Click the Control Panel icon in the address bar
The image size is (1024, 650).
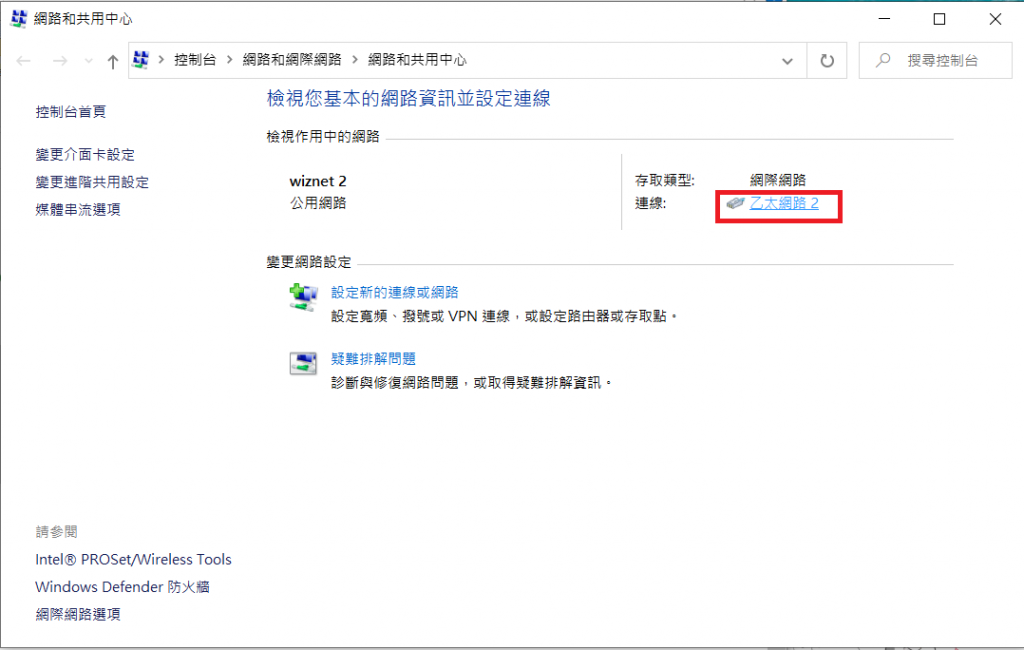[140, 59]
